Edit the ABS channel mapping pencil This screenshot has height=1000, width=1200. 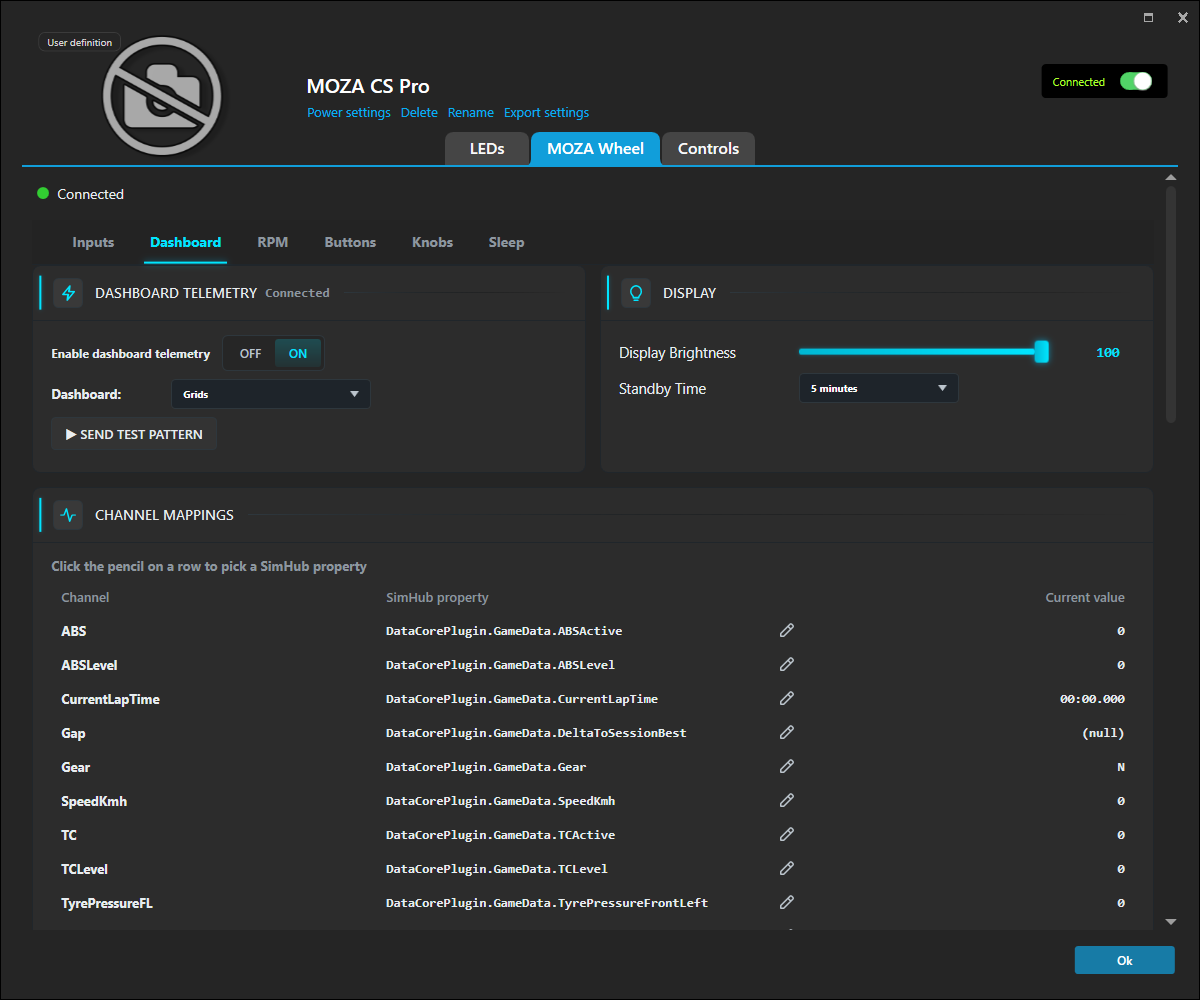tap(787, 631)
